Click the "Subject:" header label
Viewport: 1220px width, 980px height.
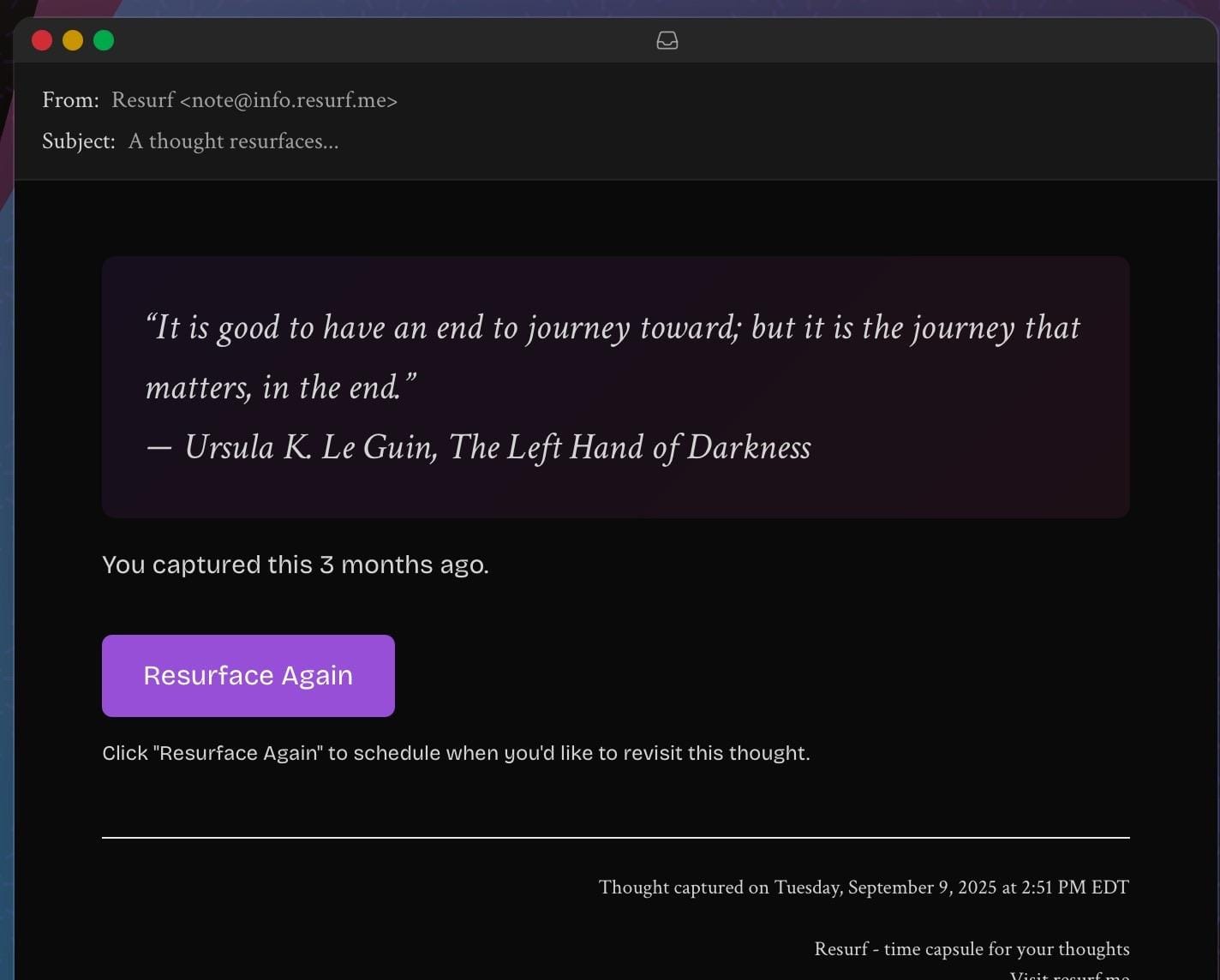point(78,141)
